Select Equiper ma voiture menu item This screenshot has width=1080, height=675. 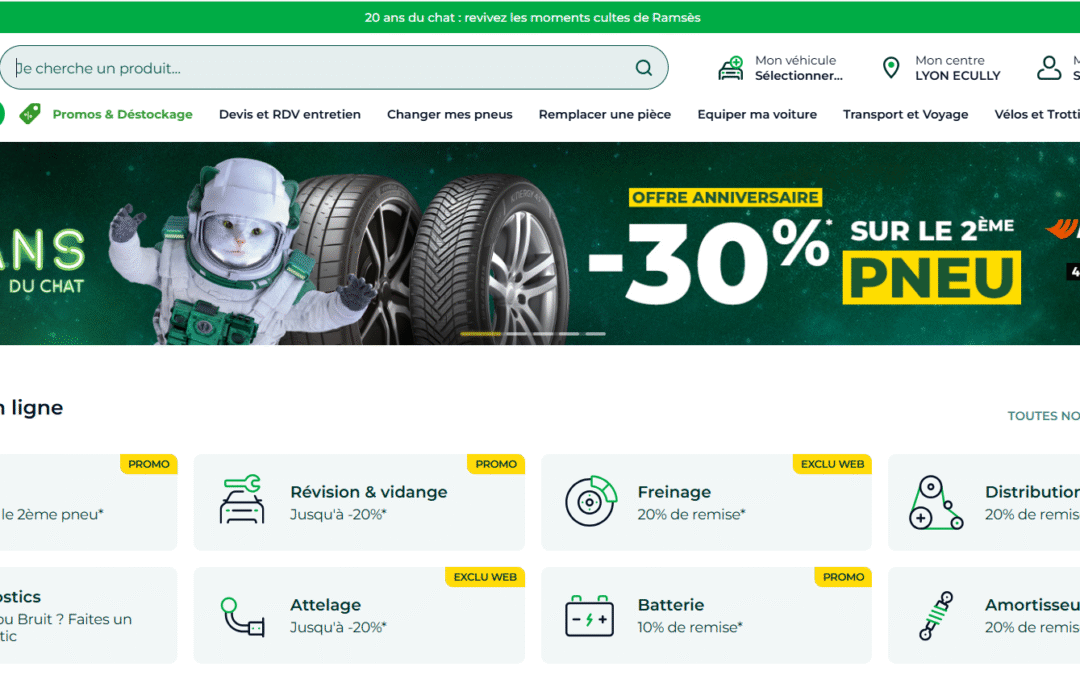[757, 114]
